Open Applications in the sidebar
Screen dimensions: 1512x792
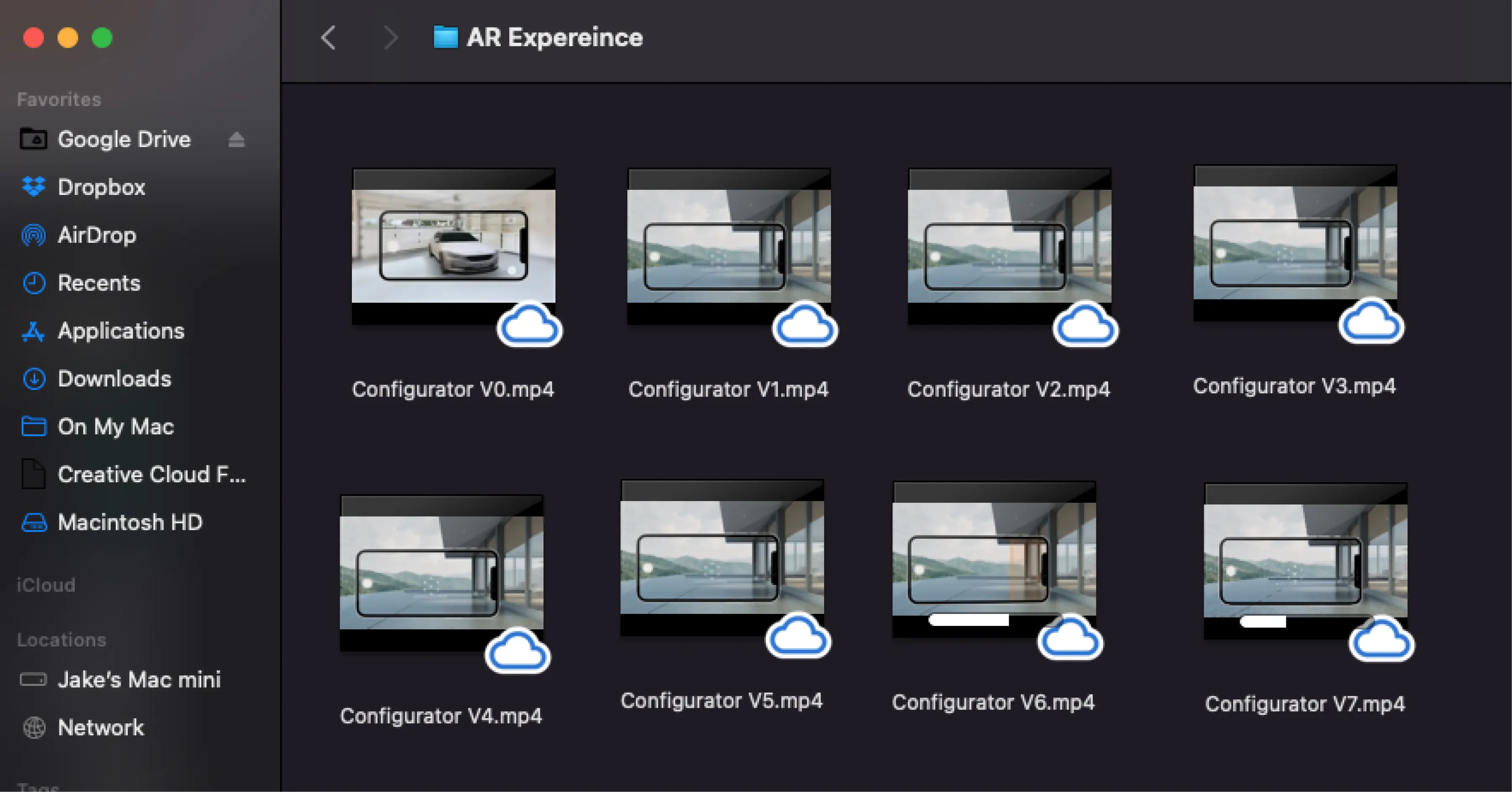click(120, 331)
